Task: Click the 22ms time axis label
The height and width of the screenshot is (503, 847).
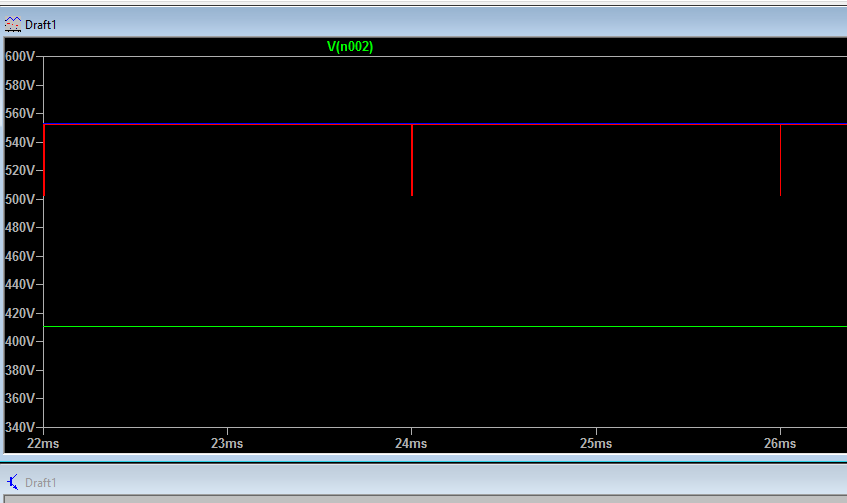Action: 43,444
